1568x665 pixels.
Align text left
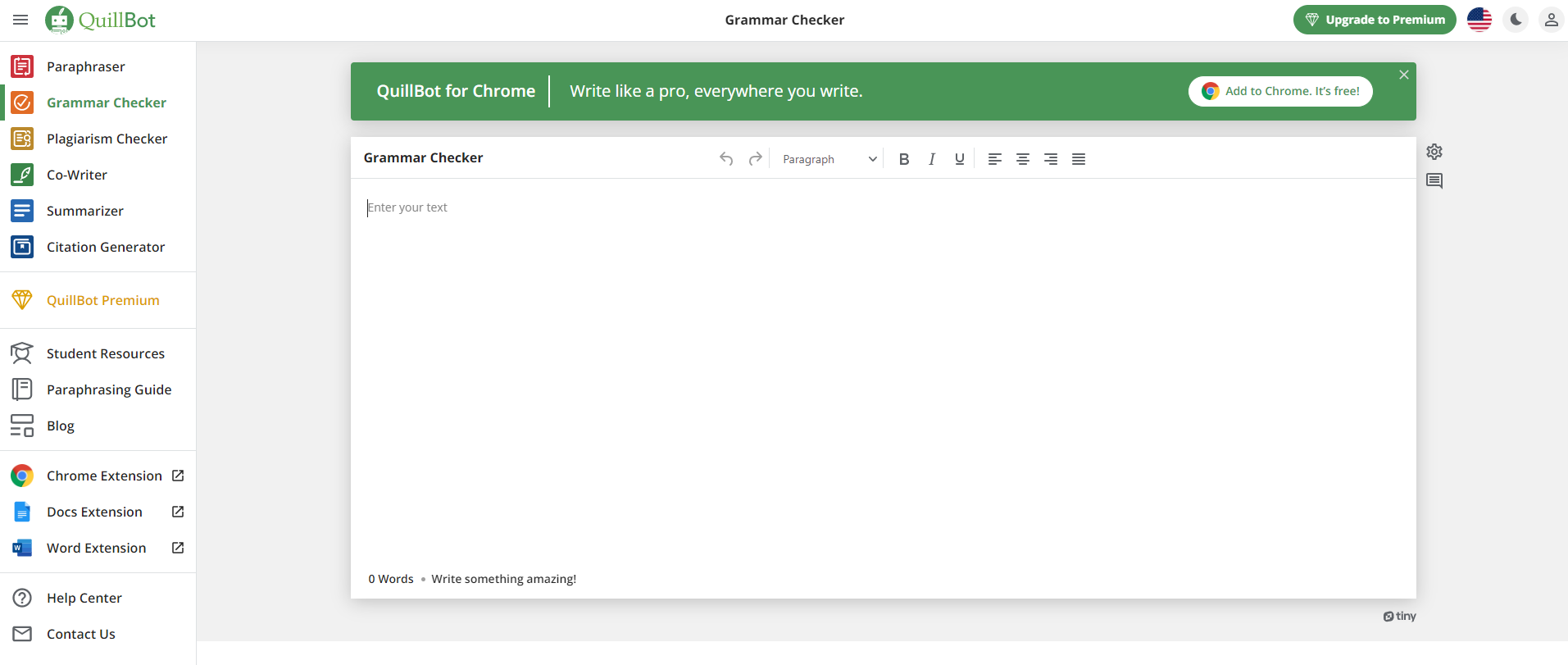pos(995,159)
